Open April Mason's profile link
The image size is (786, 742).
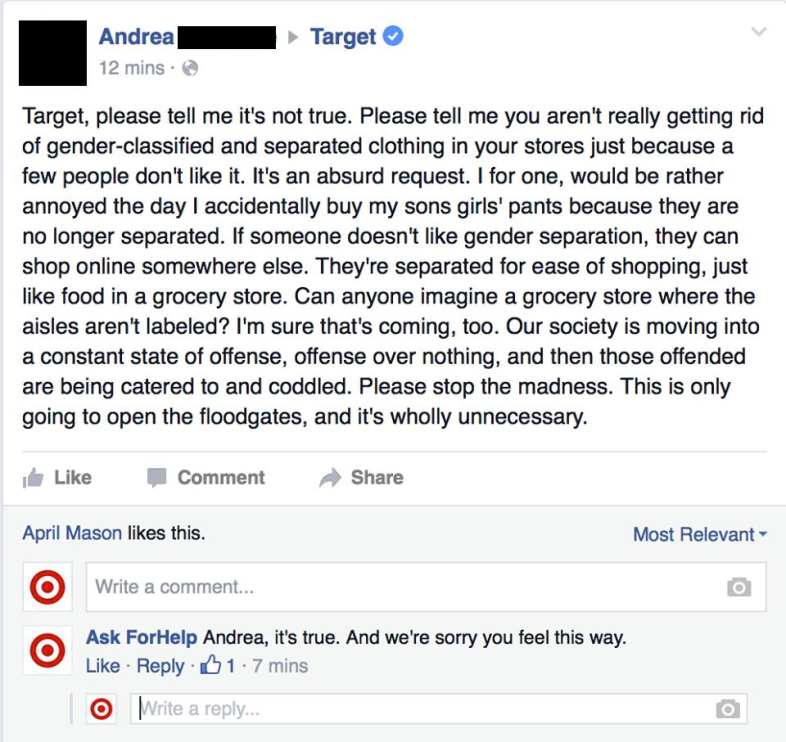(72, 533)
